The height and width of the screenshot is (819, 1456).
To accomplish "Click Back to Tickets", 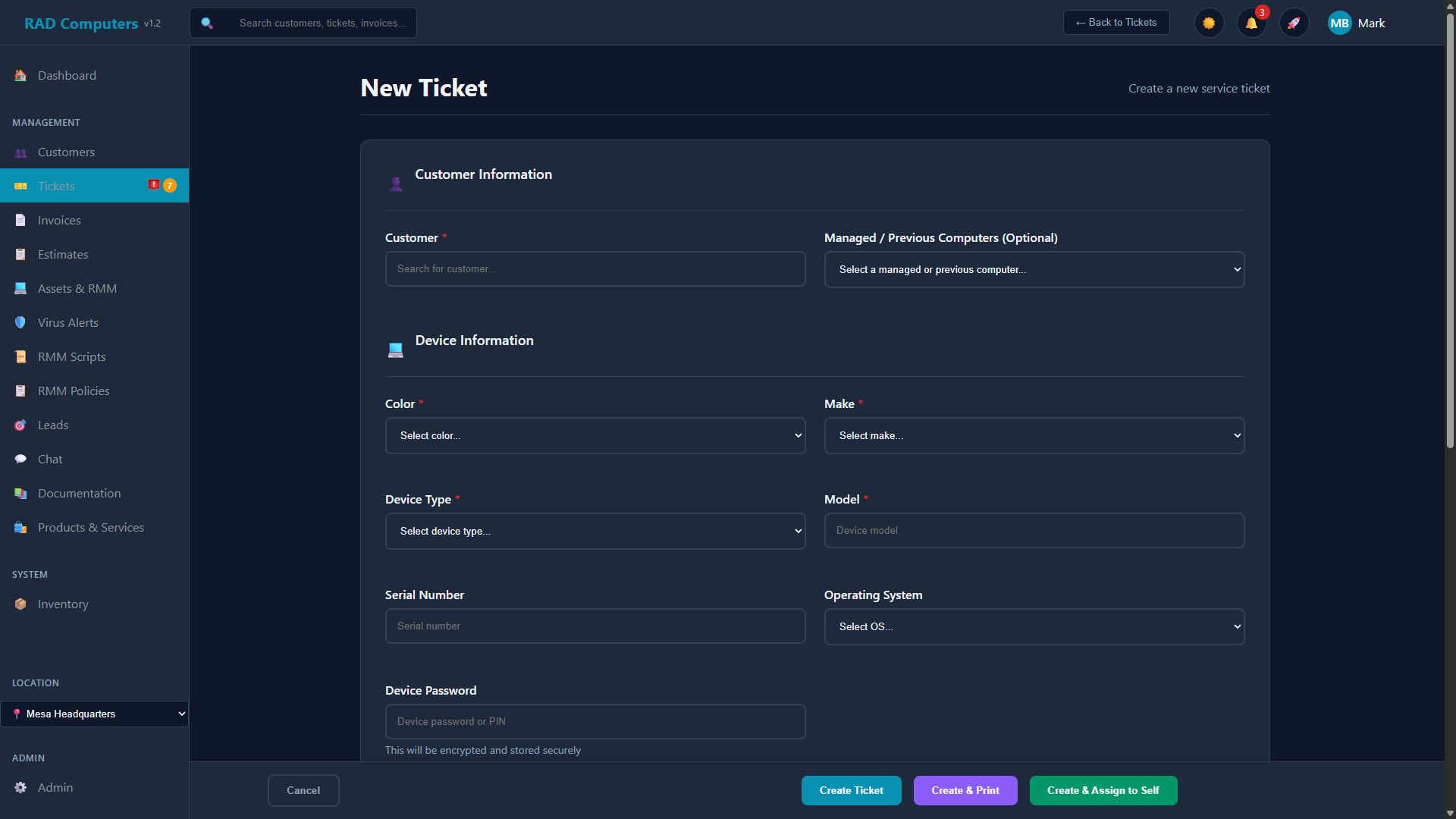I will click(1116, 22).
